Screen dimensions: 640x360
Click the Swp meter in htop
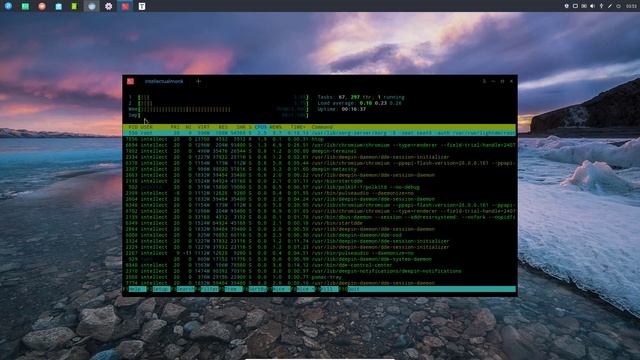(218, 116)
